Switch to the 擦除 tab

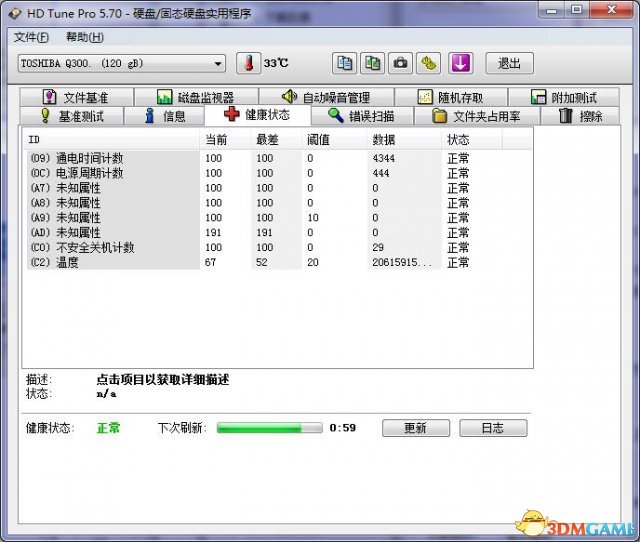click(x=580, y=116)
